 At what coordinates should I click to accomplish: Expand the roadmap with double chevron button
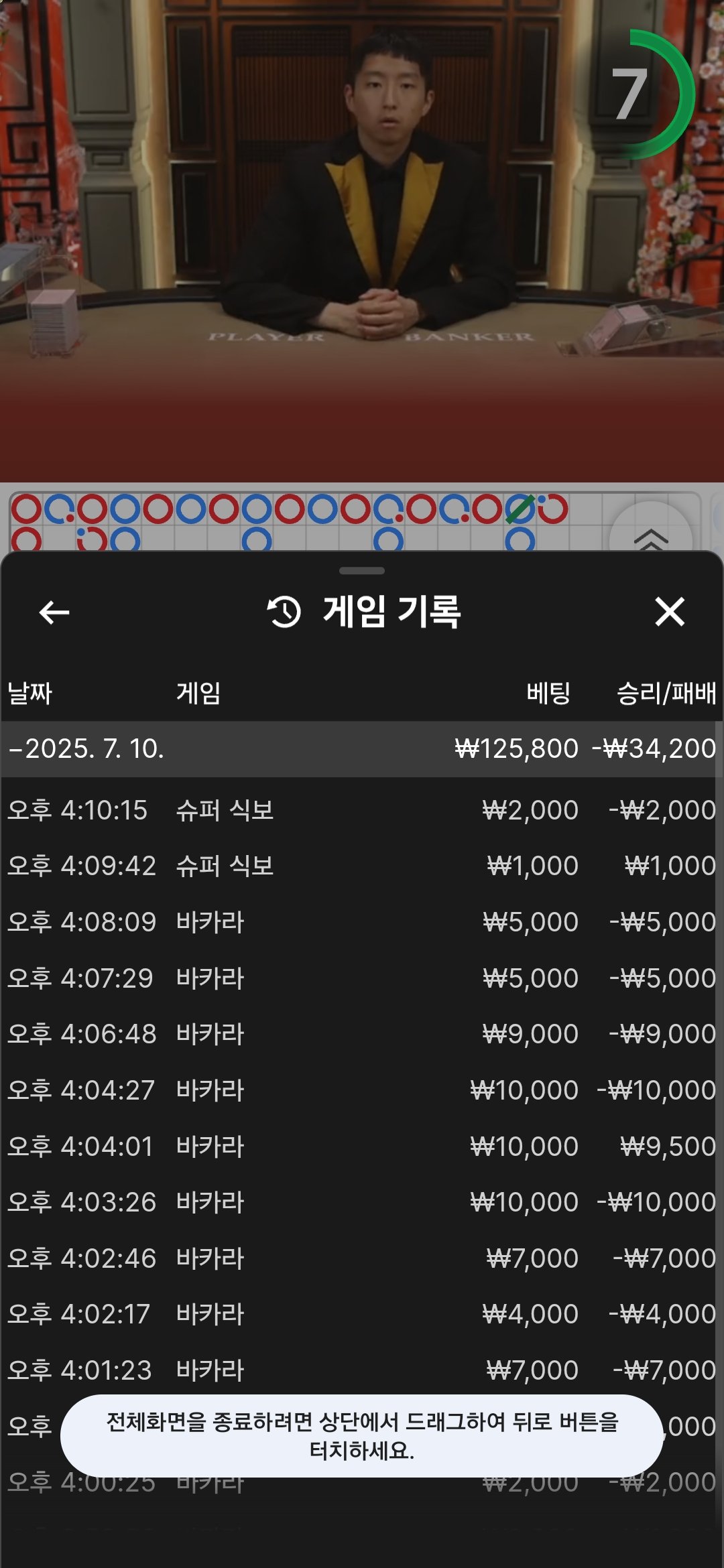(x=650, y=537)
